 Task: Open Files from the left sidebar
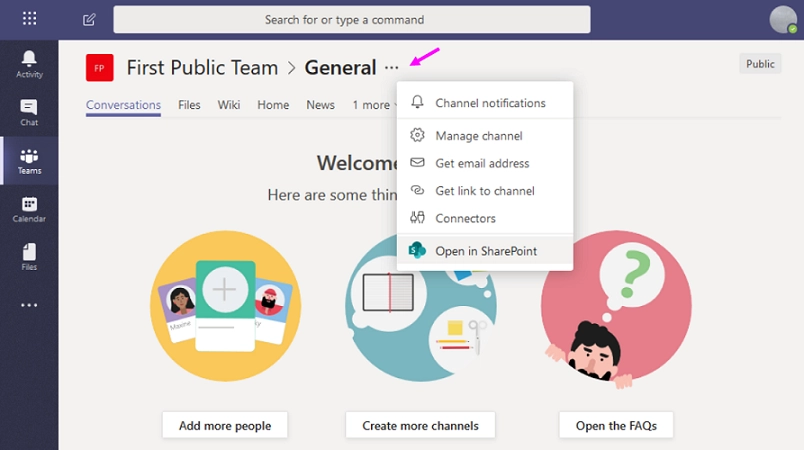coord(29,257)
